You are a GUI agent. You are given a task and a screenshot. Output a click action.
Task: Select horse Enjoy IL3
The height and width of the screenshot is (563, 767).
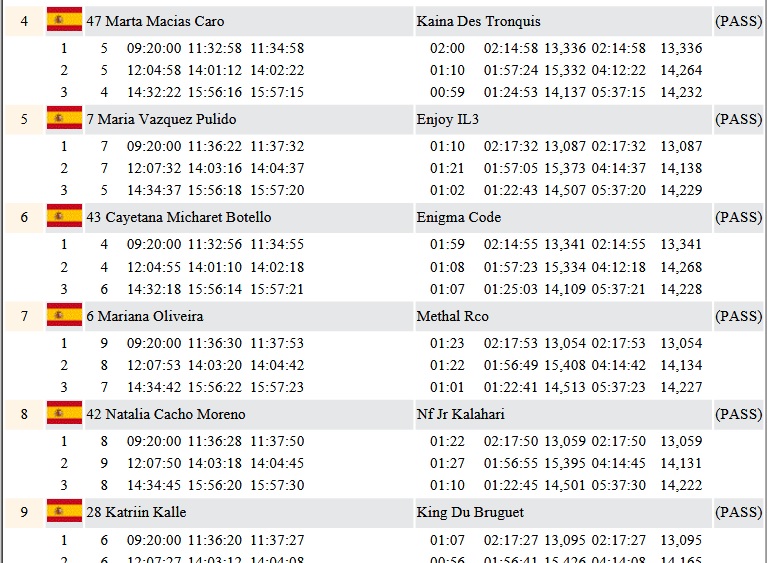tap(447, 120)
